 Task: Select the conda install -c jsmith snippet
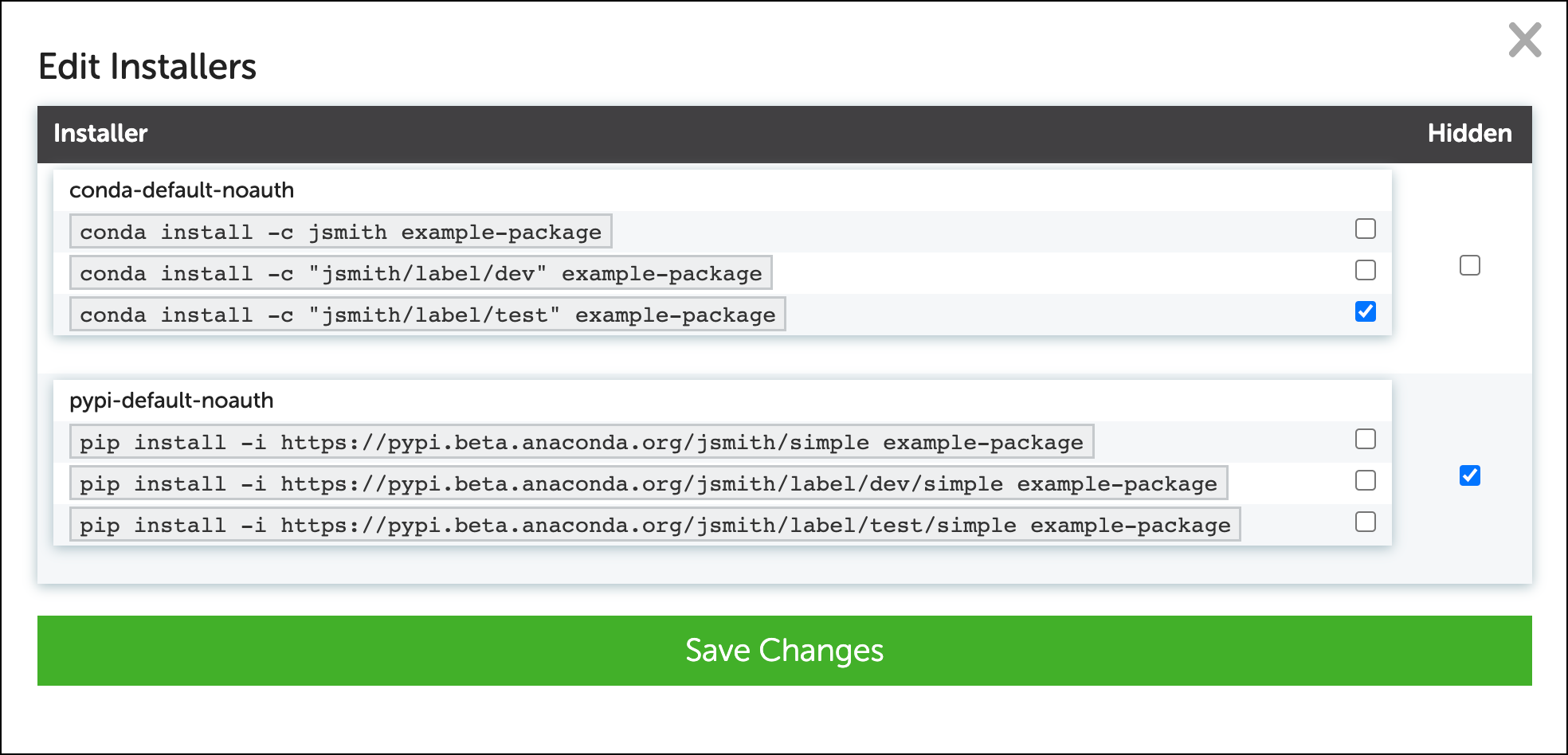(340, 232)
